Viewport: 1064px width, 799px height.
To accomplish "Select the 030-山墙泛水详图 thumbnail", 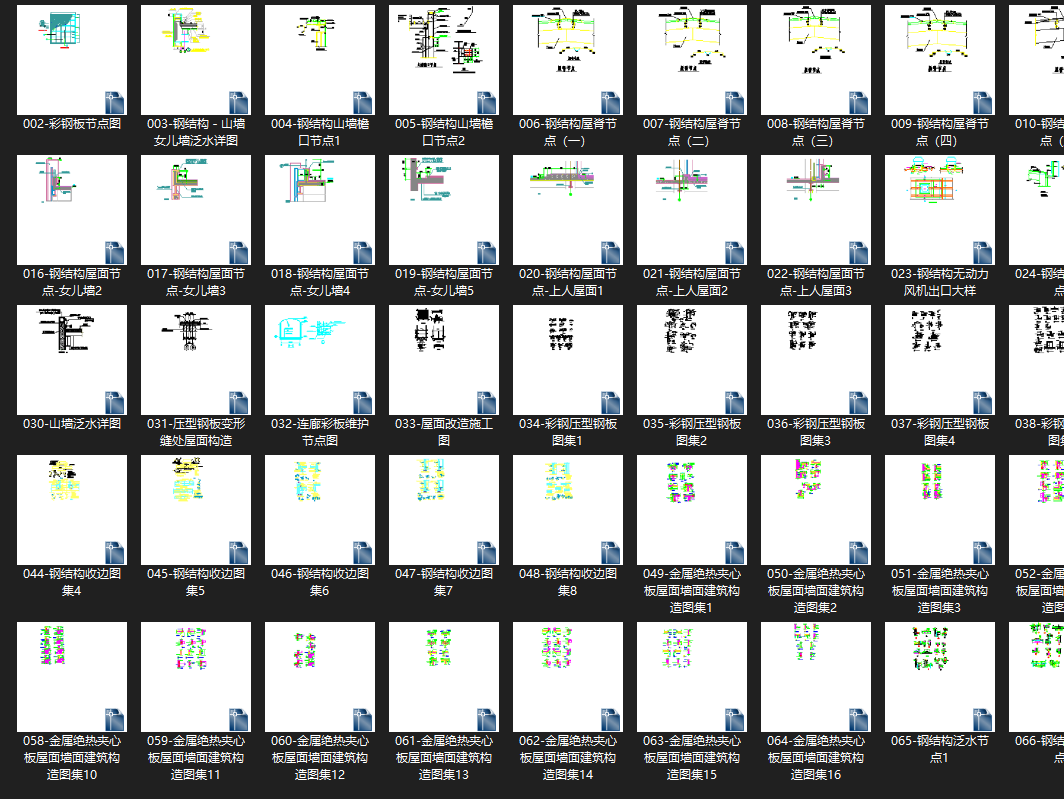I will pyautogui.click(x=72, y=360).
